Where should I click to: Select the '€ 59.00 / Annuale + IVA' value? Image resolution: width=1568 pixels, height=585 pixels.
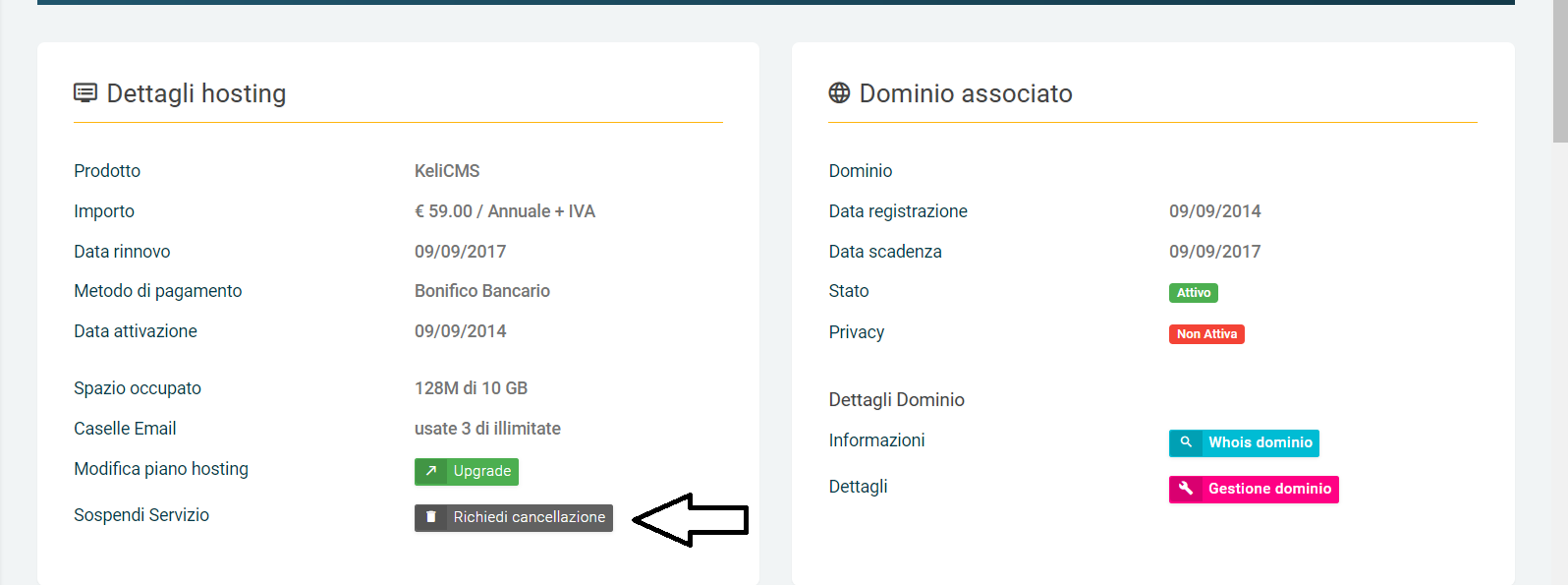pos(505,211)
